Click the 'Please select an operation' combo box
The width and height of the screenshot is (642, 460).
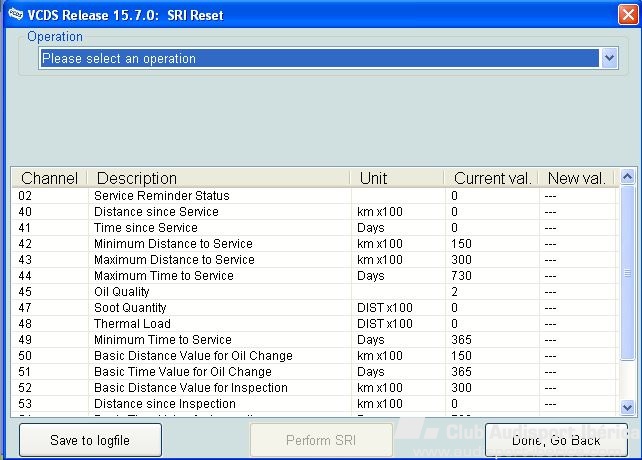tap(320, 59)
